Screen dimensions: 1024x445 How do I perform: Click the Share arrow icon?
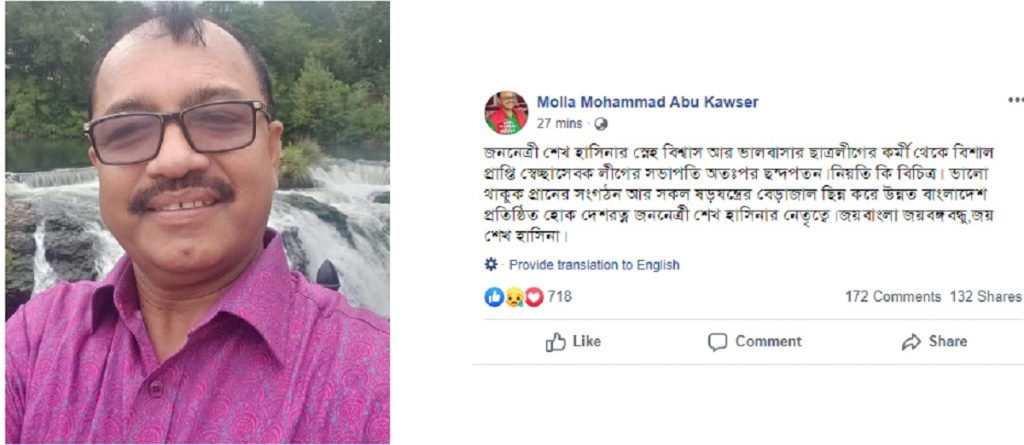[x=910, y=342]
